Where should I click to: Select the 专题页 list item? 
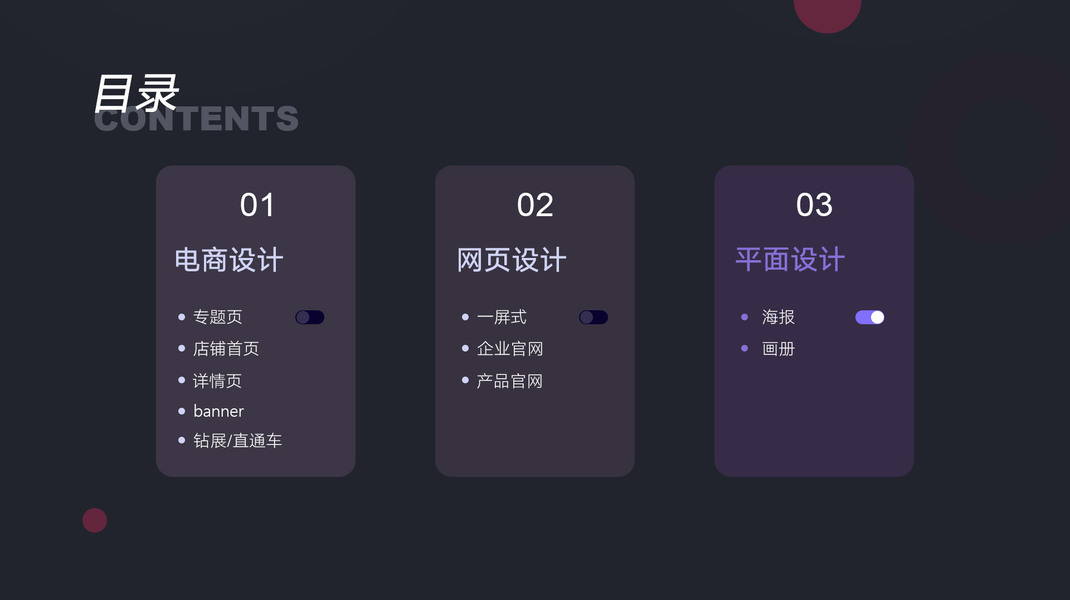click(217, 317)
